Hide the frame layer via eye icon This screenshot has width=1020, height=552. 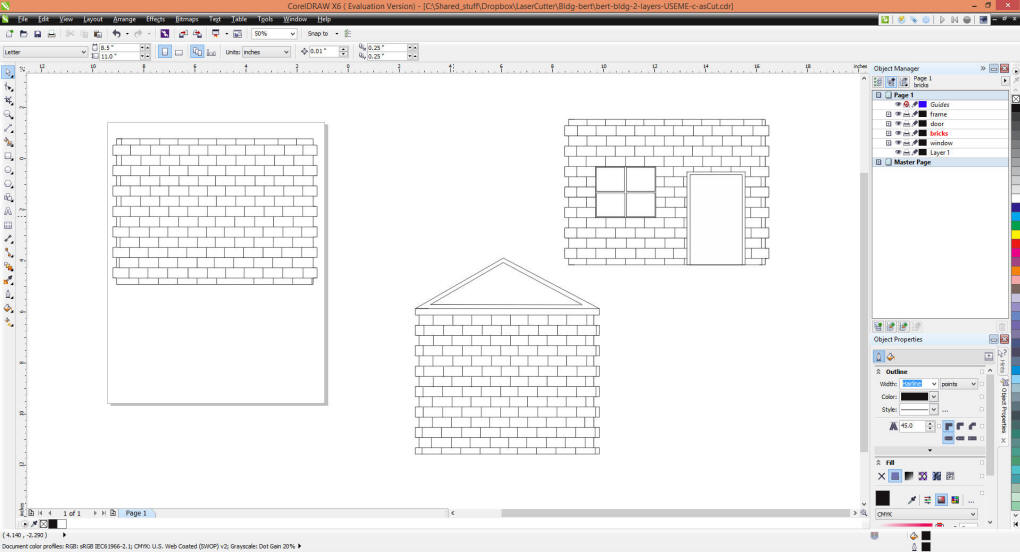pos(897,114)
